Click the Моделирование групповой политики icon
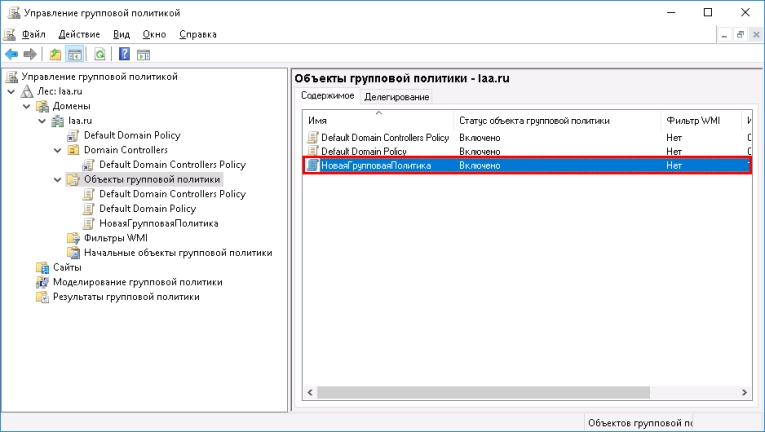The height and width of the screenshot is (432, 765). coord(41,282)
